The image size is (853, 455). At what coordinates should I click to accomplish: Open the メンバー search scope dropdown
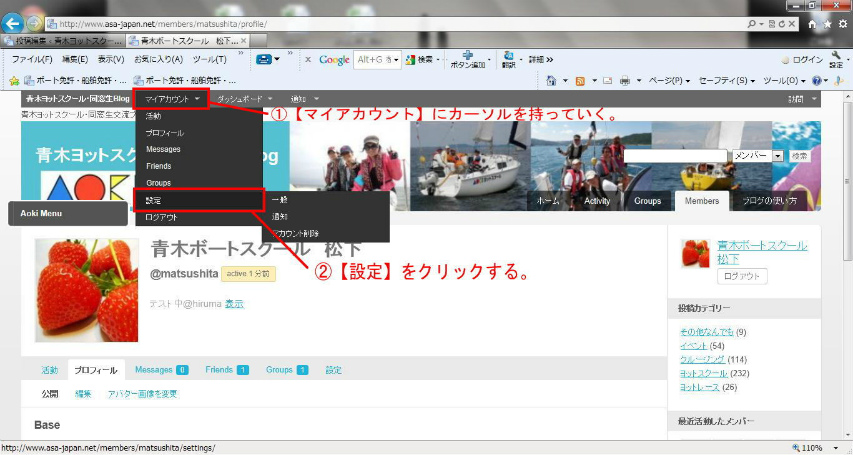[x=757, y=156]
